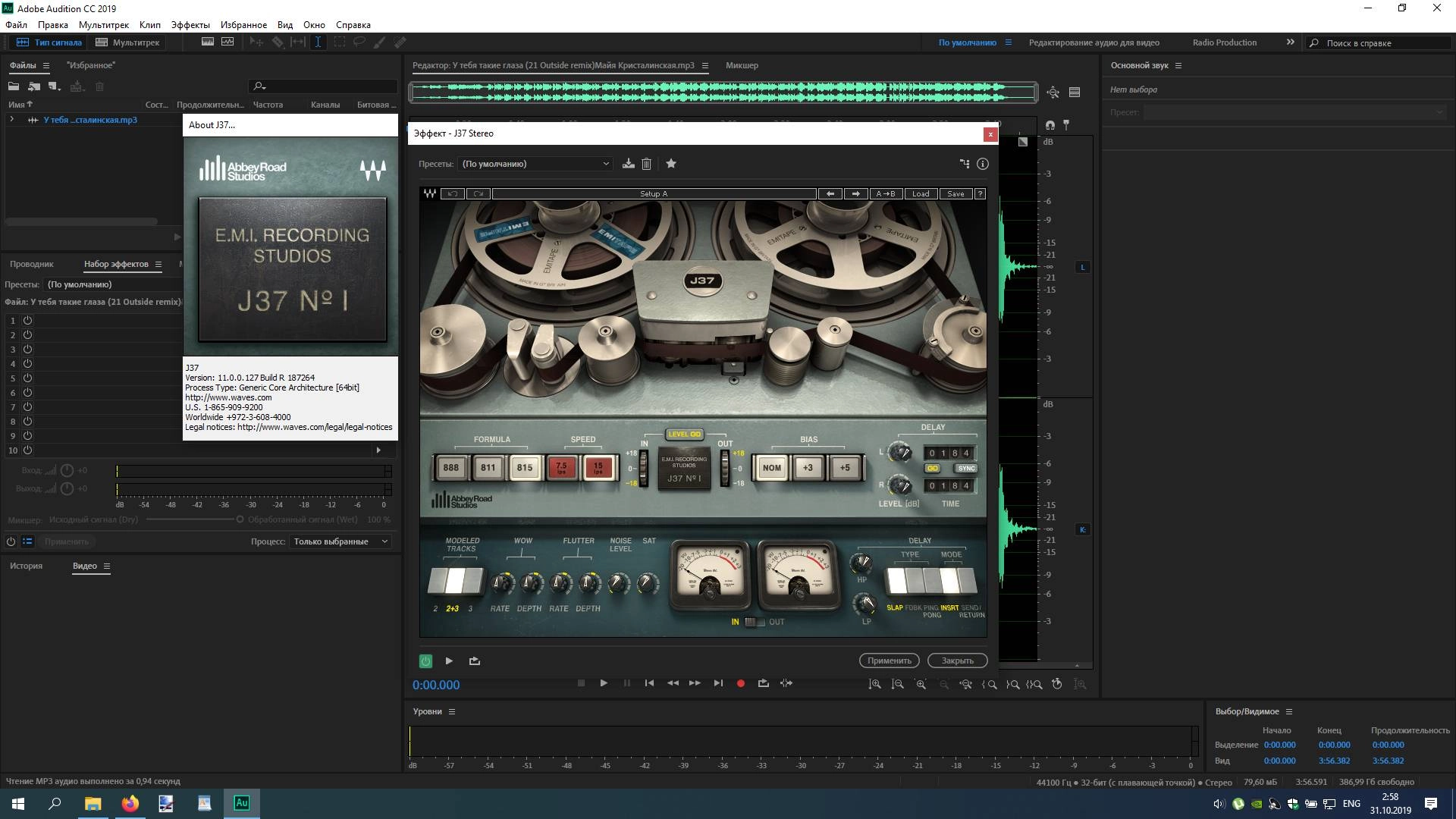Fast forward in the main transport
1456x819 pixels.
click(695, 683)
